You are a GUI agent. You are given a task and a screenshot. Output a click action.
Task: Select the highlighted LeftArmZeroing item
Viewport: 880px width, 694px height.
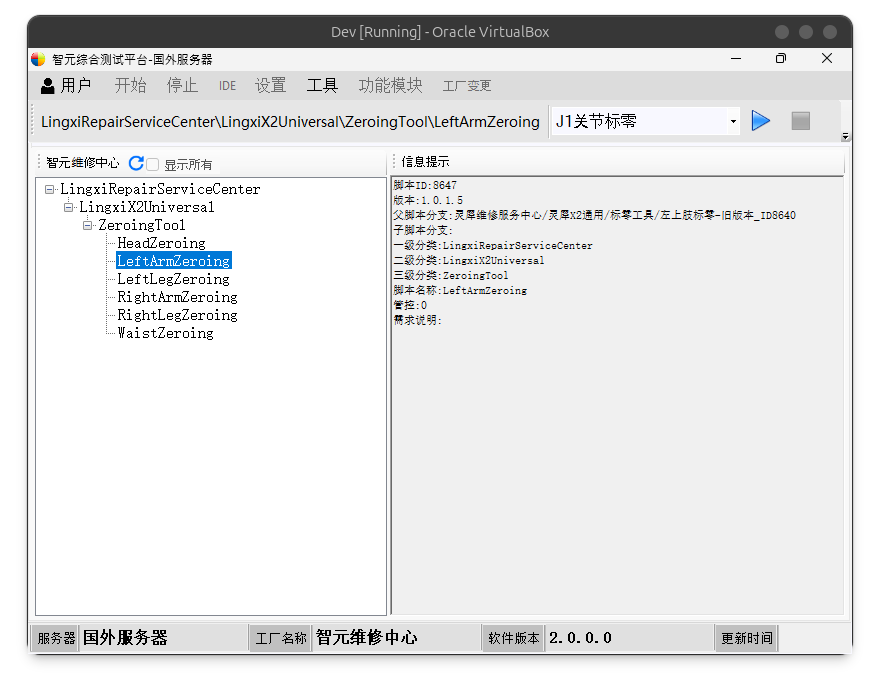click(174, 261)
